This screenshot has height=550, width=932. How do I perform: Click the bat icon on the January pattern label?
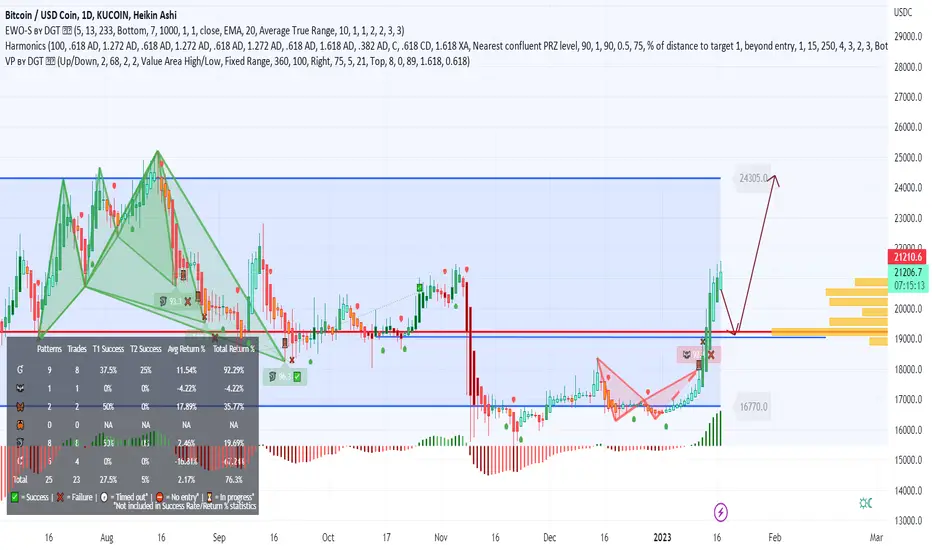(x=687, y=355)
